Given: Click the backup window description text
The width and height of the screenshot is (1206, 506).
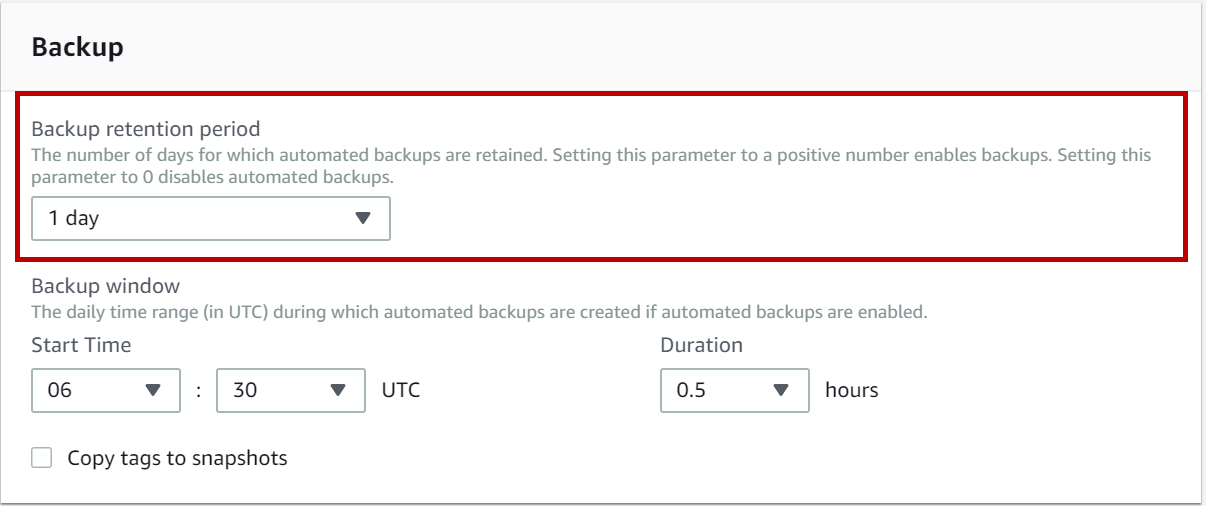Looking at the screenshot, I should pos(479,312).
